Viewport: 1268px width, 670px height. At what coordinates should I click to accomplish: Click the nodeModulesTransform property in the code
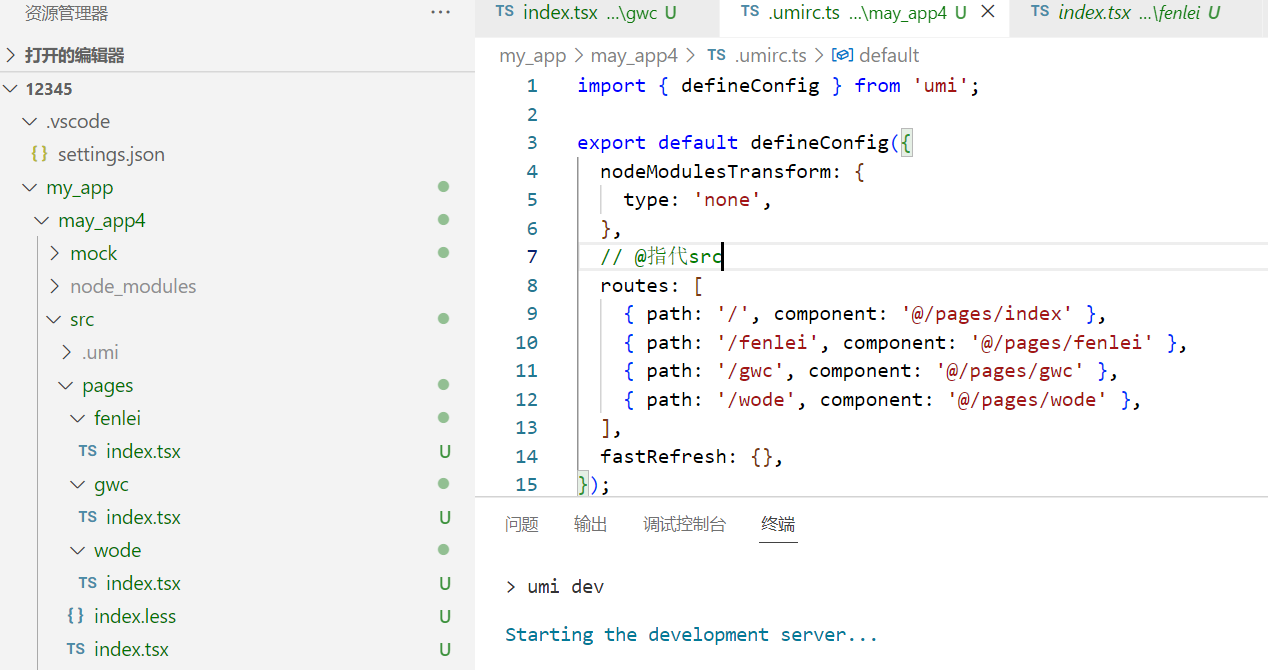pos(716,171)
